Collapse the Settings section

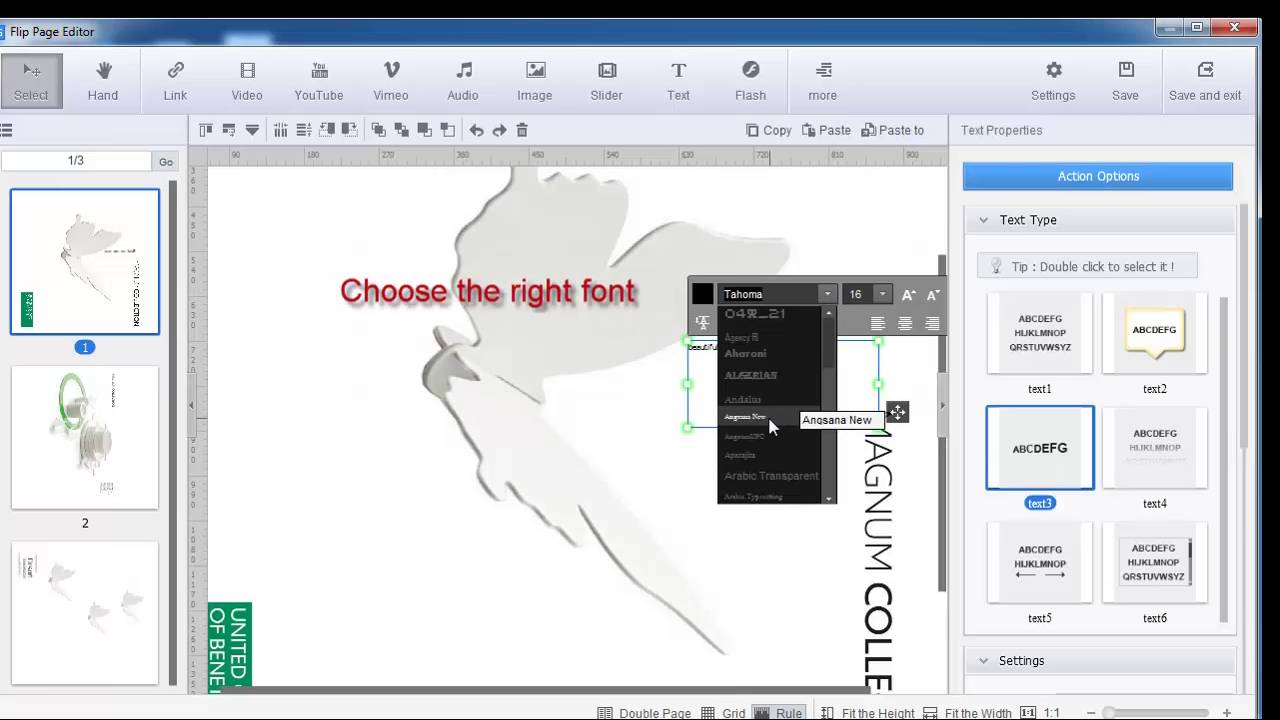[983, 661]
